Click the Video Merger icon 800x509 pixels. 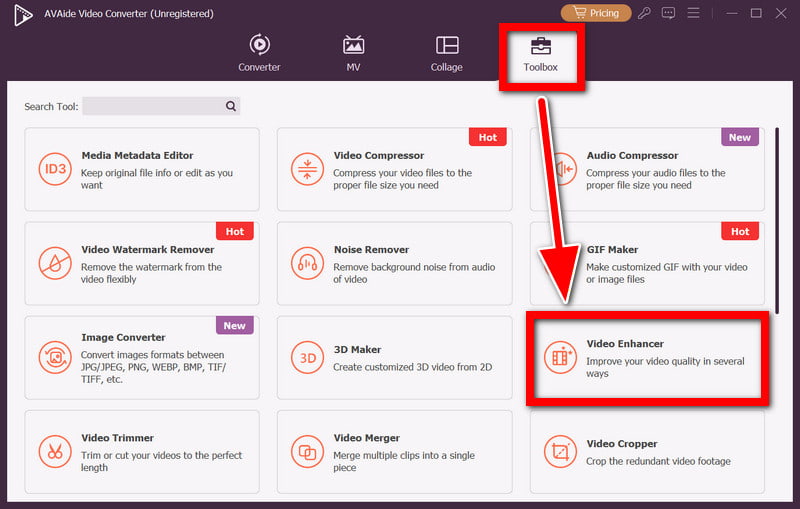(x=307, y=451)
